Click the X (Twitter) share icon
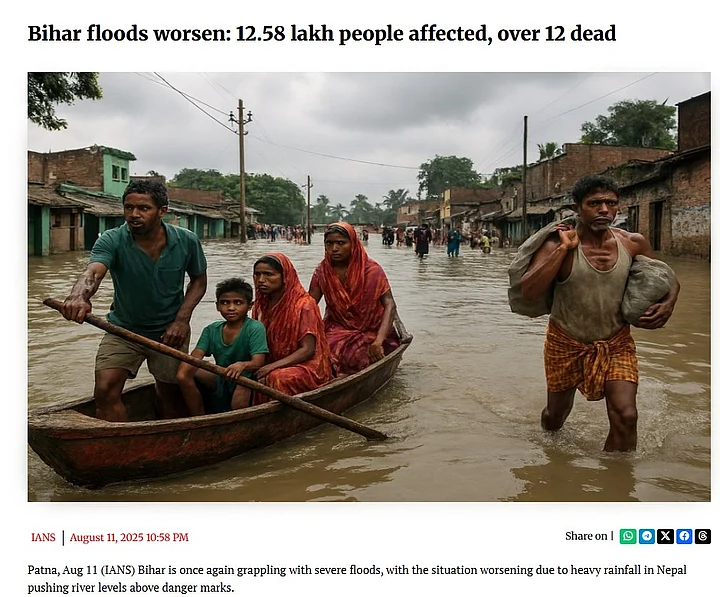The height and width of the screenshot is (597, 720). click(x=665, y=536)
